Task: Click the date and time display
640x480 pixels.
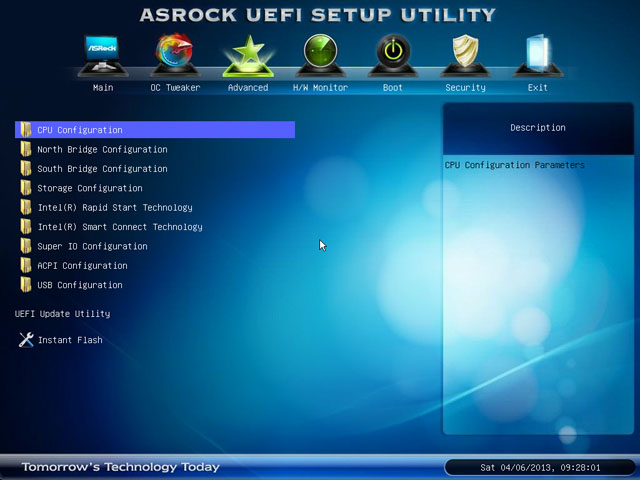Action: tap(540, 467)
